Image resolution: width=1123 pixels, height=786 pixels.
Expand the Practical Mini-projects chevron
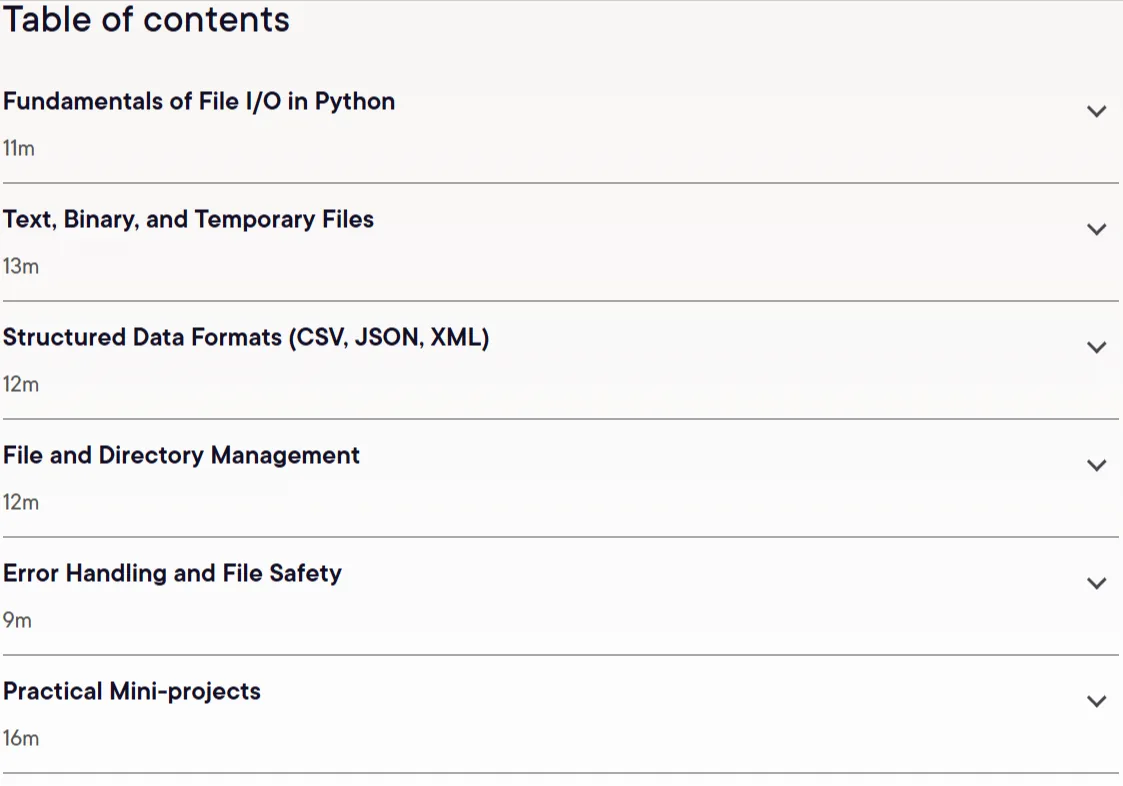[1097, 701]
